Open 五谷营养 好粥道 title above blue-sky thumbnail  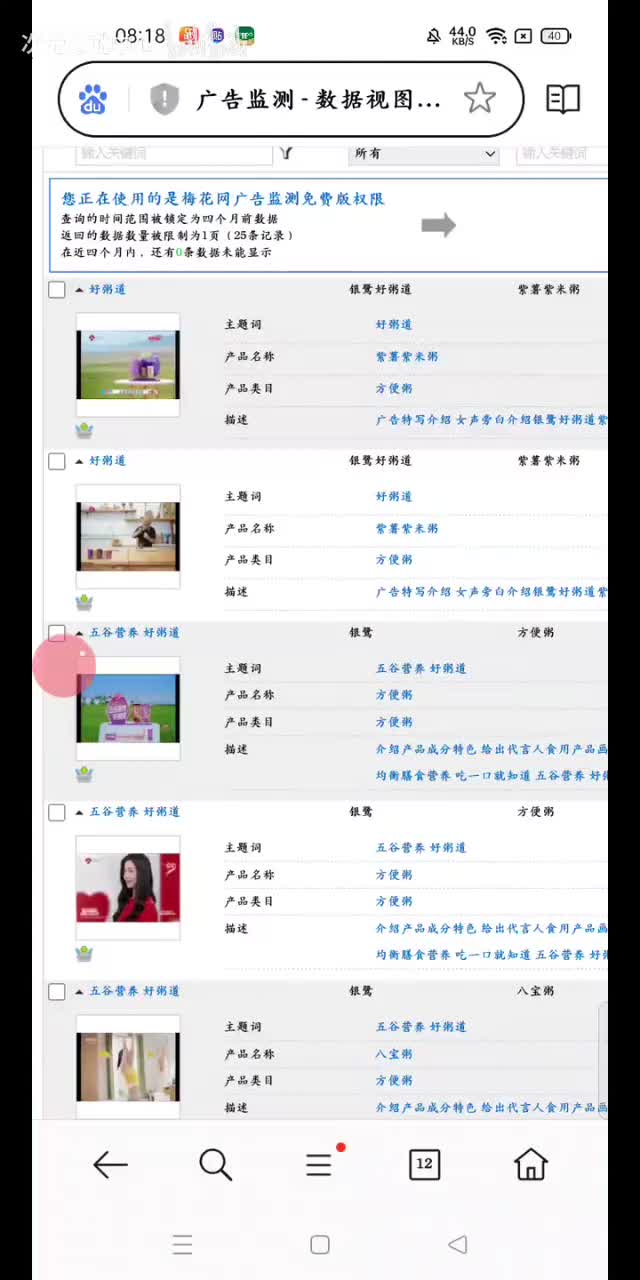pos(134,633)
